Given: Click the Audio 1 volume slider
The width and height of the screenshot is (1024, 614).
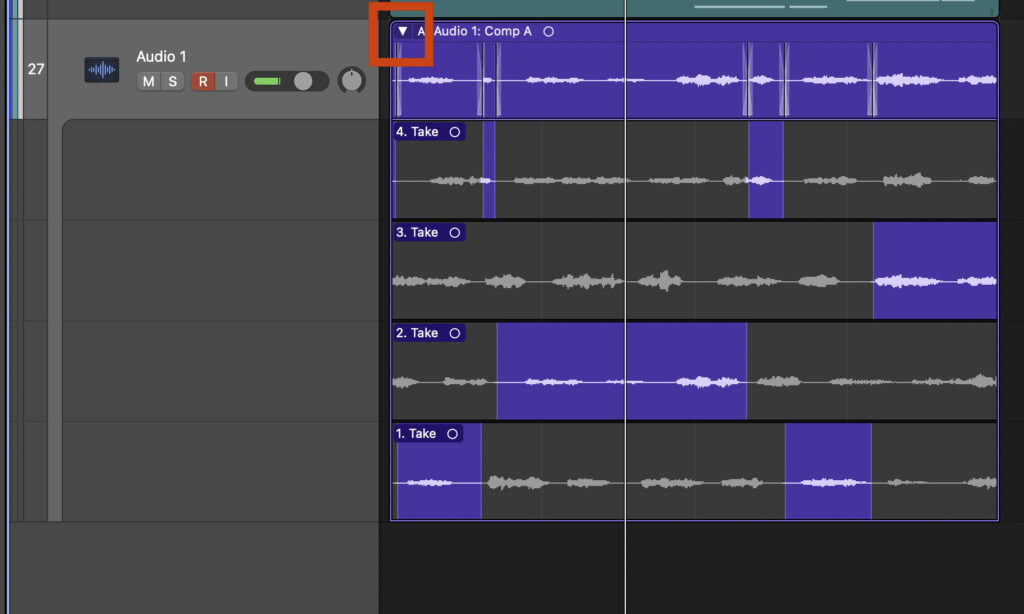Looking at the screenshot, I should pyautogui.click(x=287, y=81).
